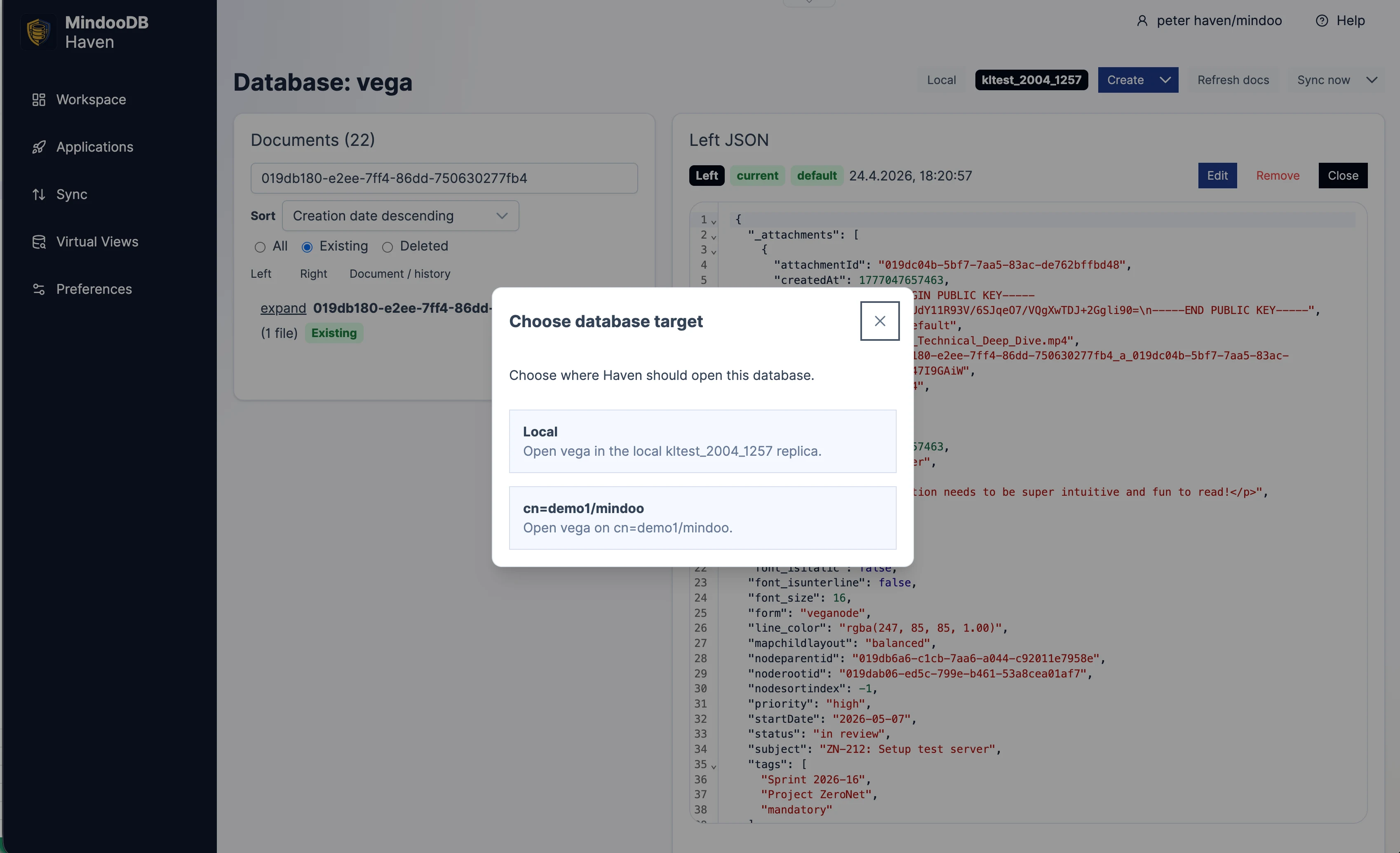This screenshot has height=853, width=1400.
Task: Open the Sync page from the sidebar
Action: coord(72,194)
